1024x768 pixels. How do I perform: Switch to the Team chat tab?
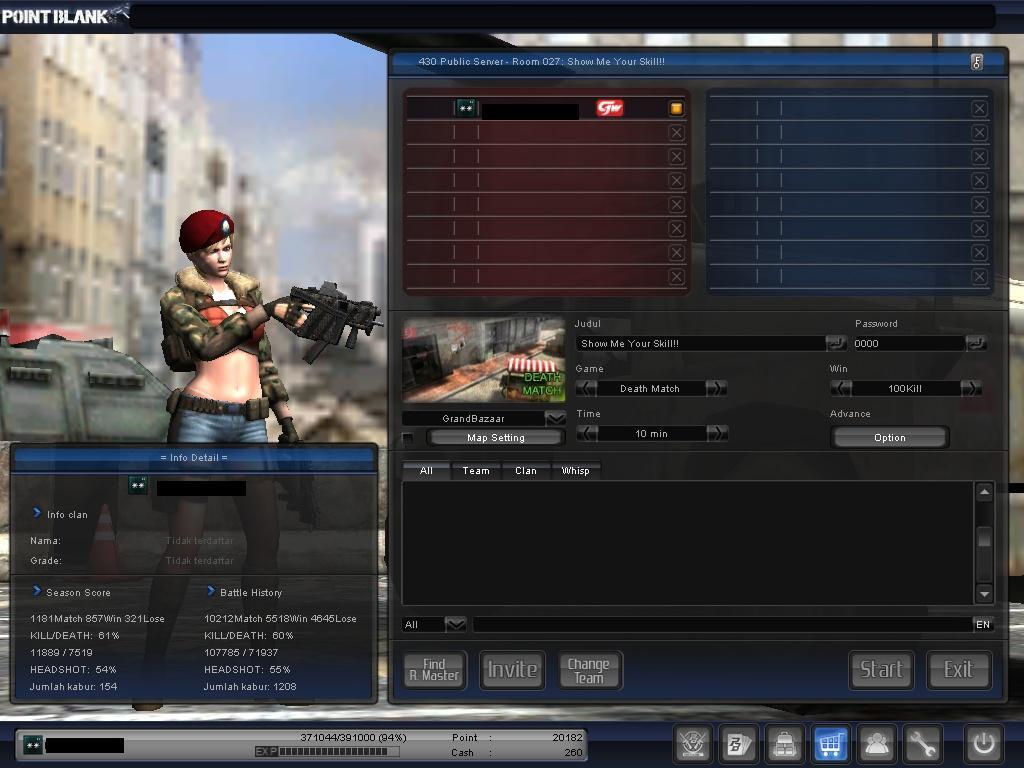point(476,470)
